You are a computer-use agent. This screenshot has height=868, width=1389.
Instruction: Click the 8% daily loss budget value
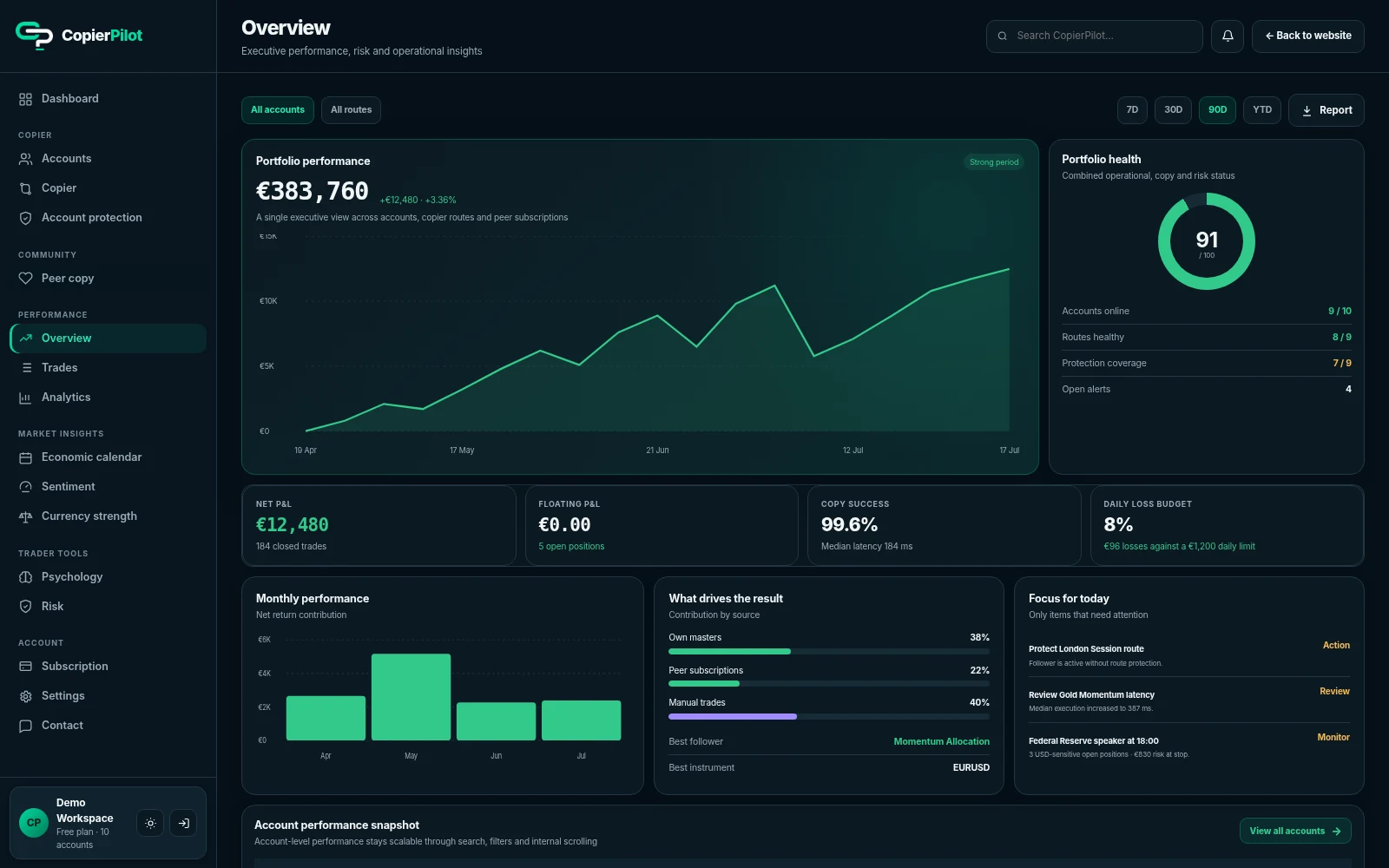coord(1118,525)
